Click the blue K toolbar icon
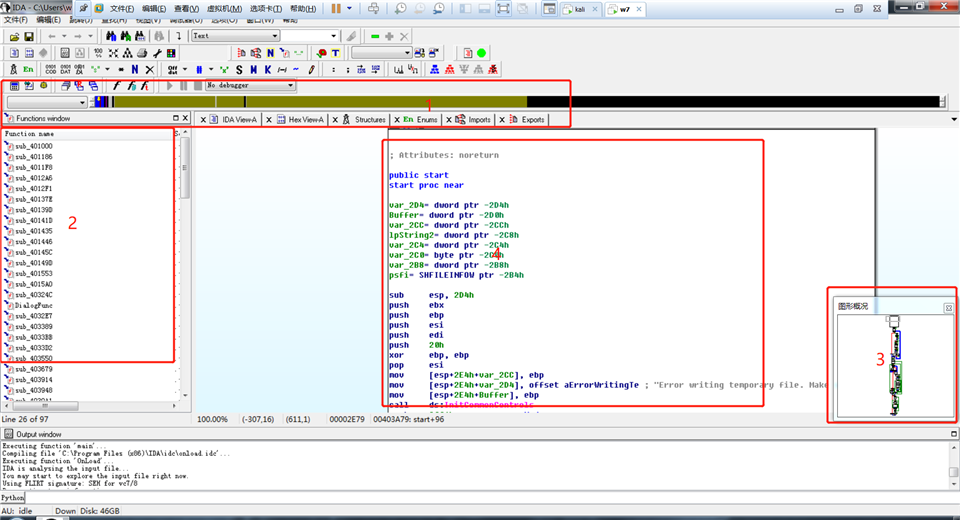The height and width of the screenshot is (520, 960). (x=268, y=70)
